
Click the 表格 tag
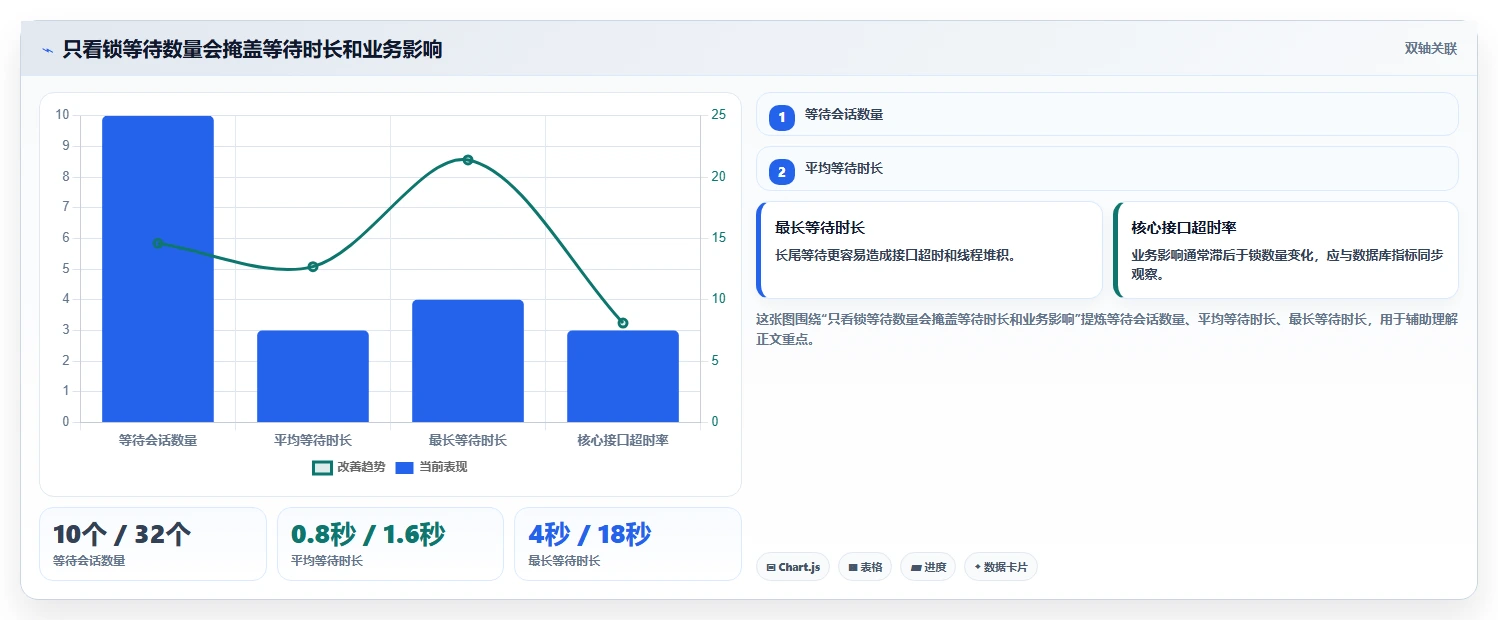coord(865,567)
